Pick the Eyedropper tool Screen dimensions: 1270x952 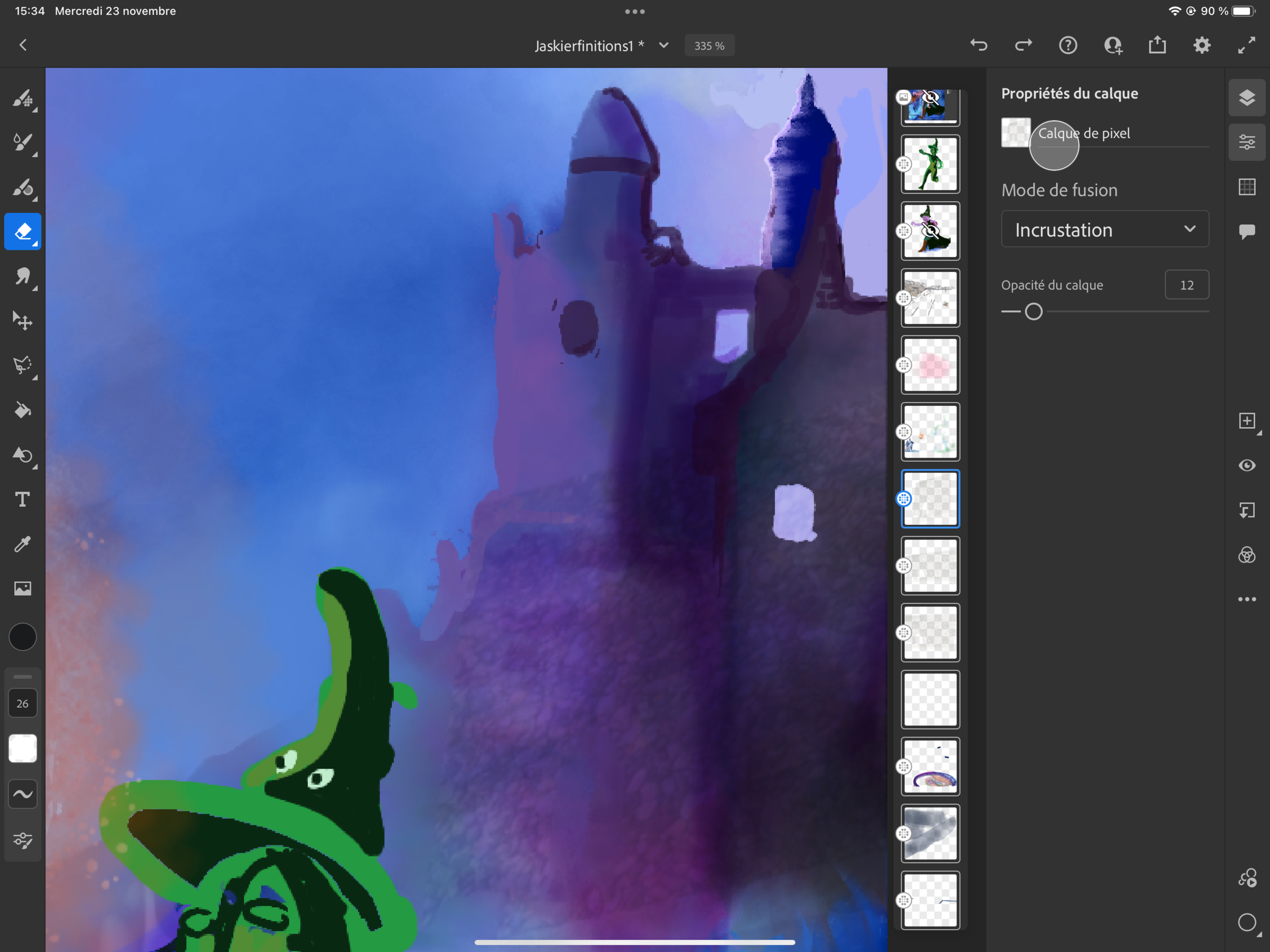(x=22, y=544)
